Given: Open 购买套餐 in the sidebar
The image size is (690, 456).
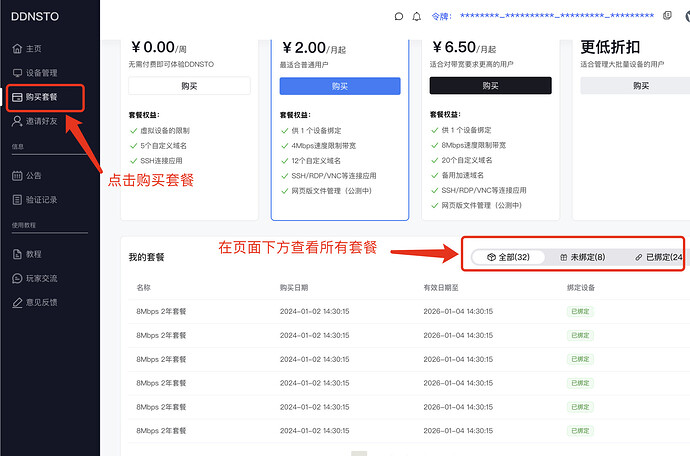Looking at the screenshot, I should point(41,97).
